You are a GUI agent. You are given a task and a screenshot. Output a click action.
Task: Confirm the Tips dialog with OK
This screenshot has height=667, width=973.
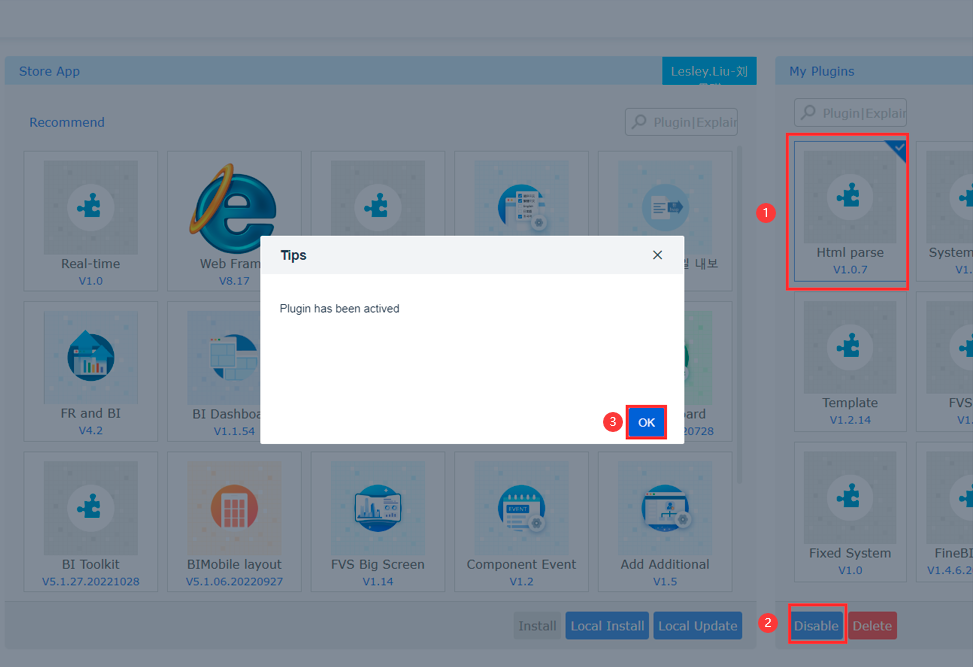coord(645,422)
